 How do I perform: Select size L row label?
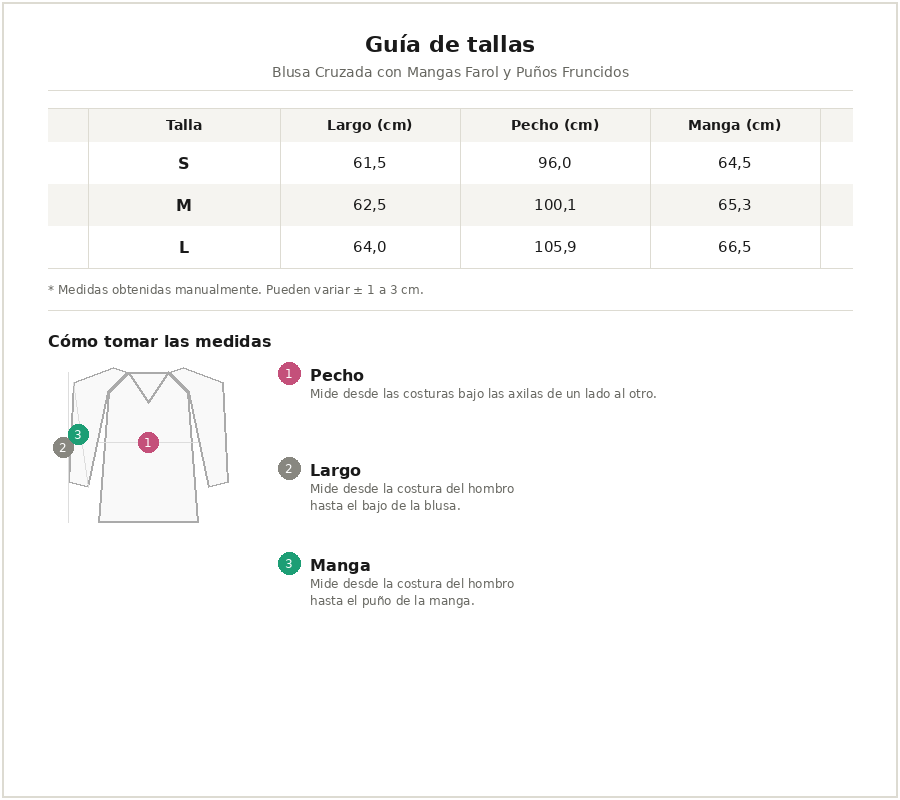point(184,247)
